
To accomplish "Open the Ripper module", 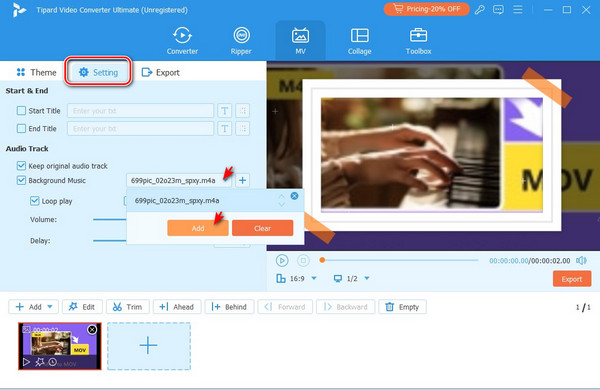I will [241, 41].
